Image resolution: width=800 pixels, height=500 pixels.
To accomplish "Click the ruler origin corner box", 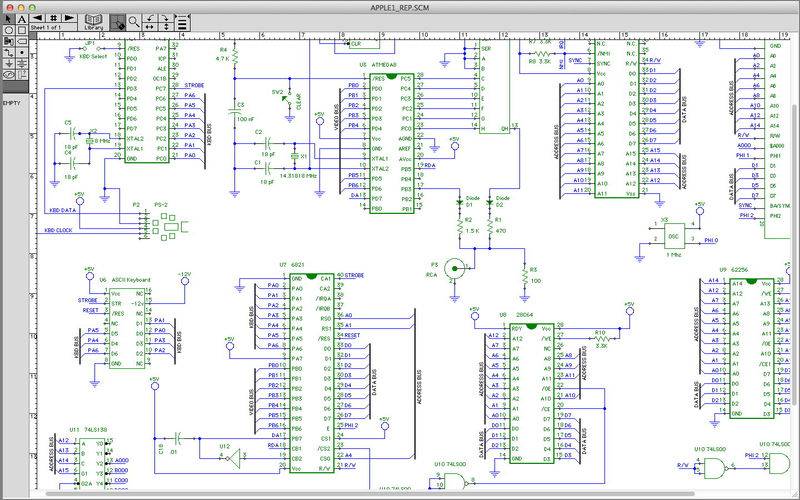I will coord(33,36).
